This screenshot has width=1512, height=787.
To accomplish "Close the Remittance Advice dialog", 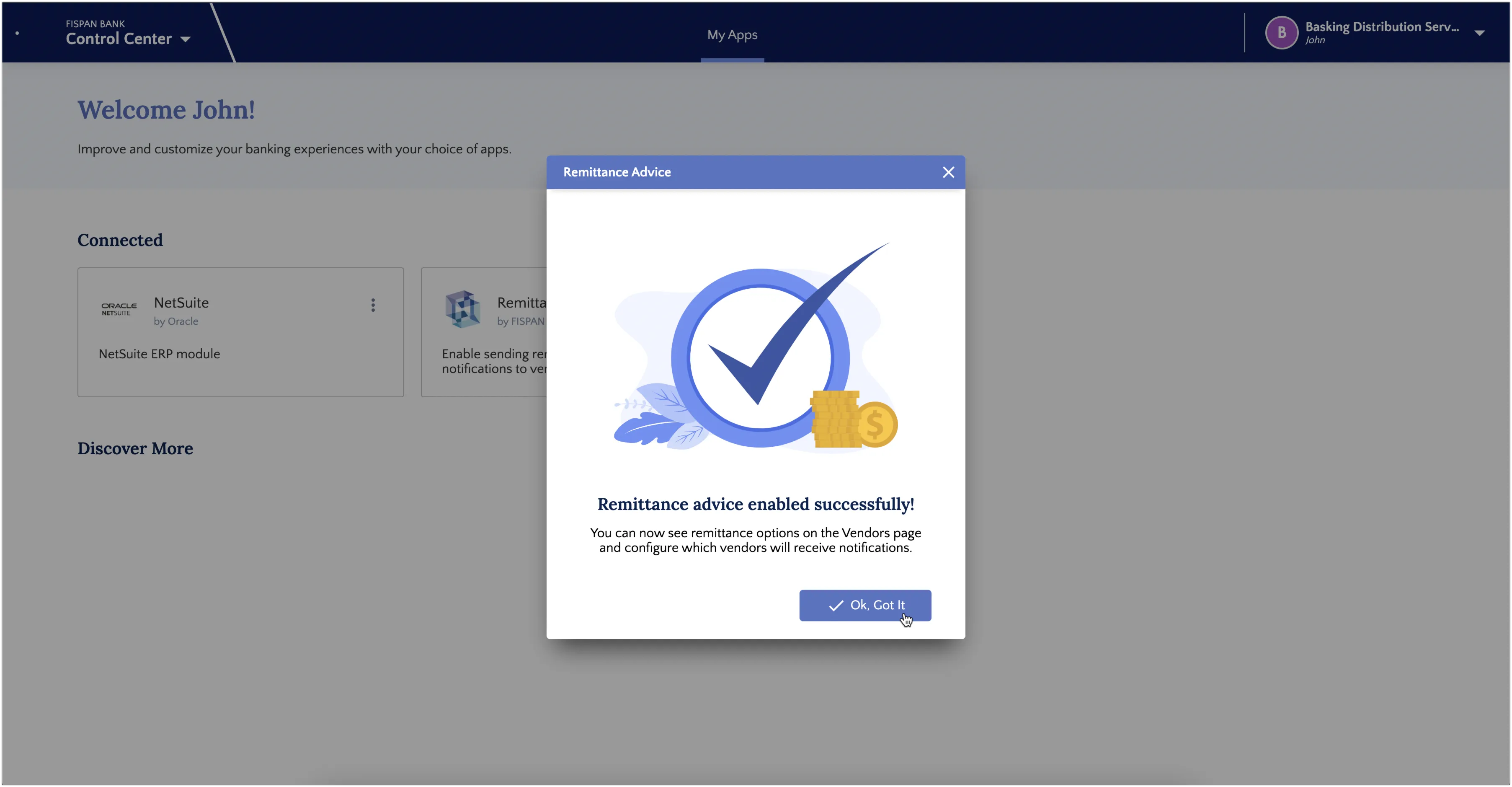I will coord(948,172).
